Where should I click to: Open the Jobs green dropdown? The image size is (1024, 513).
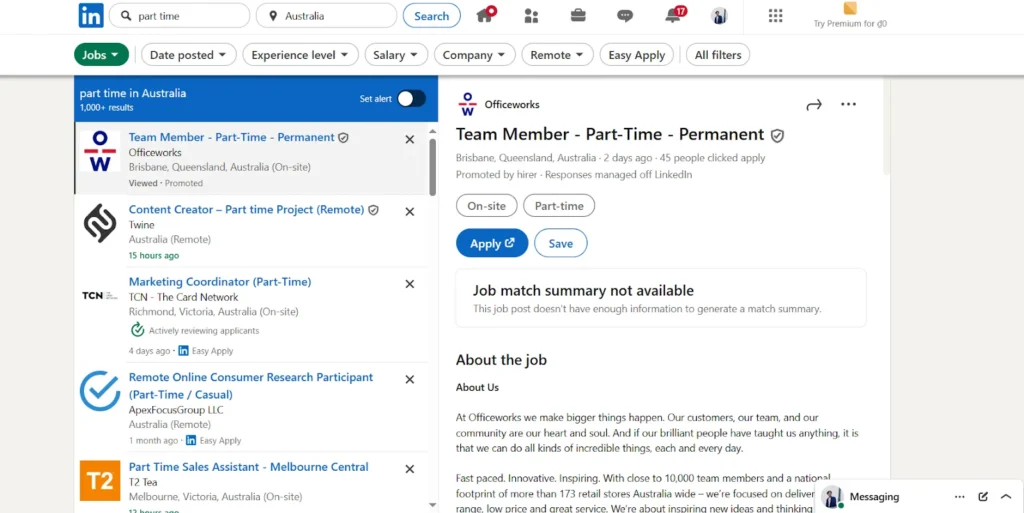(x=101, y=55)
